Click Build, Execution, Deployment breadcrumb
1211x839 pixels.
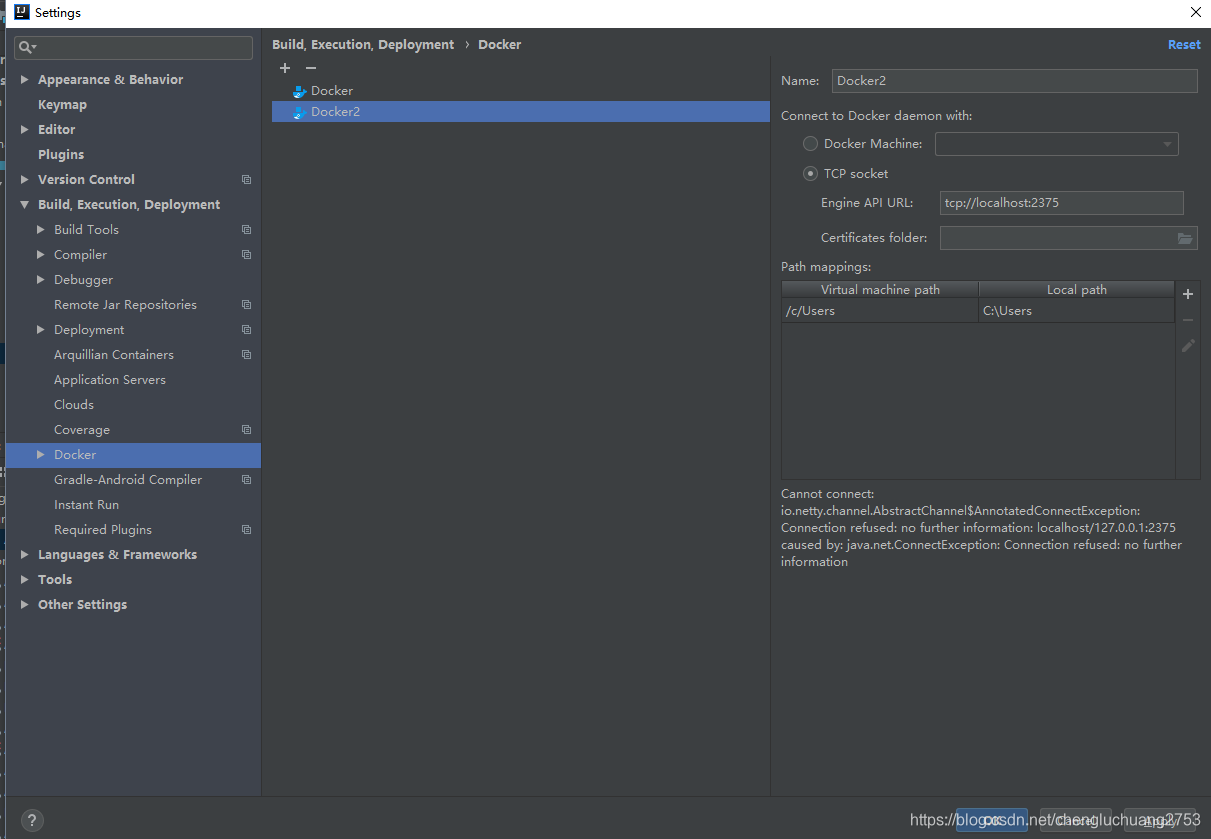pos(363,45)
